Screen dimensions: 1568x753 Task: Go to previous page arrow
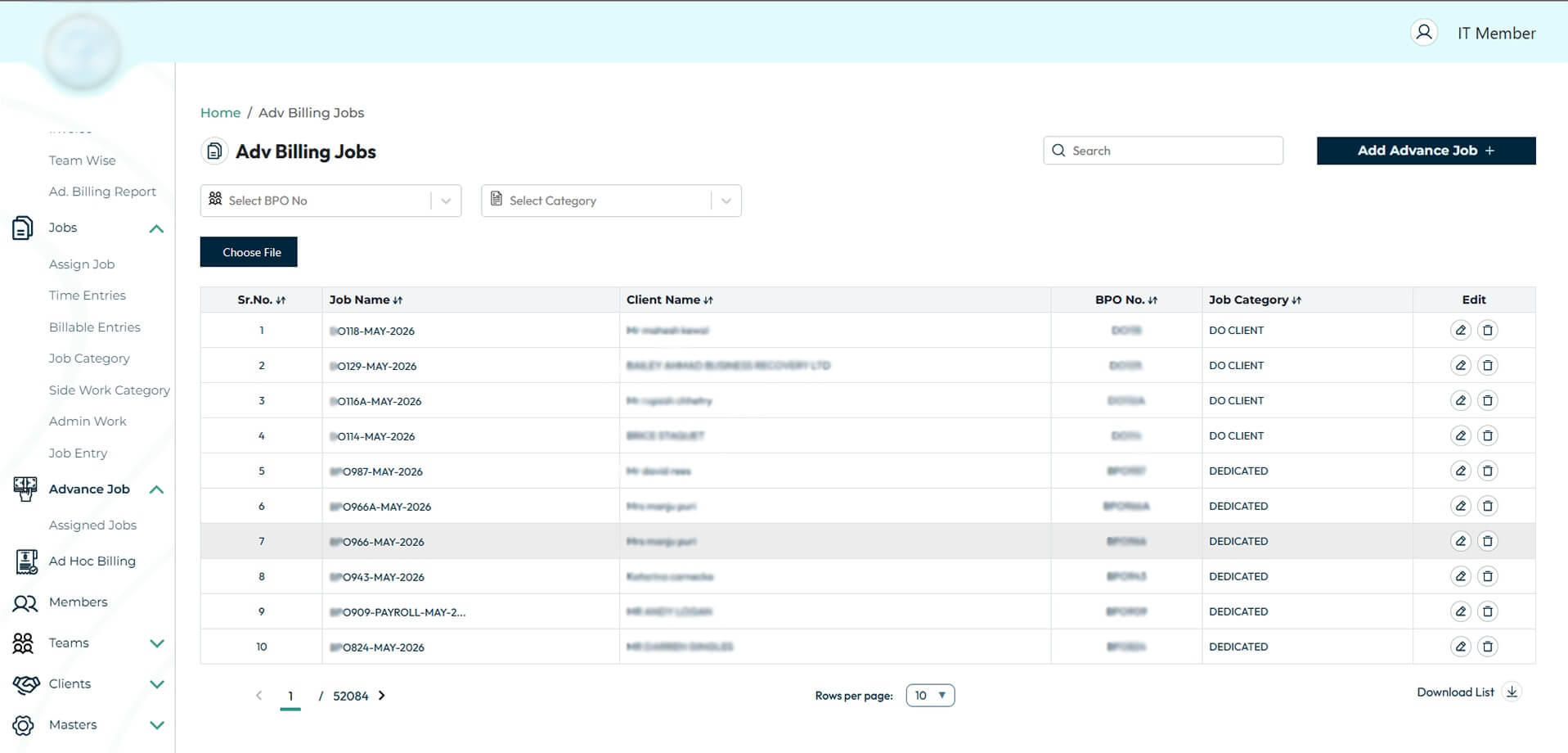point(259,696)
